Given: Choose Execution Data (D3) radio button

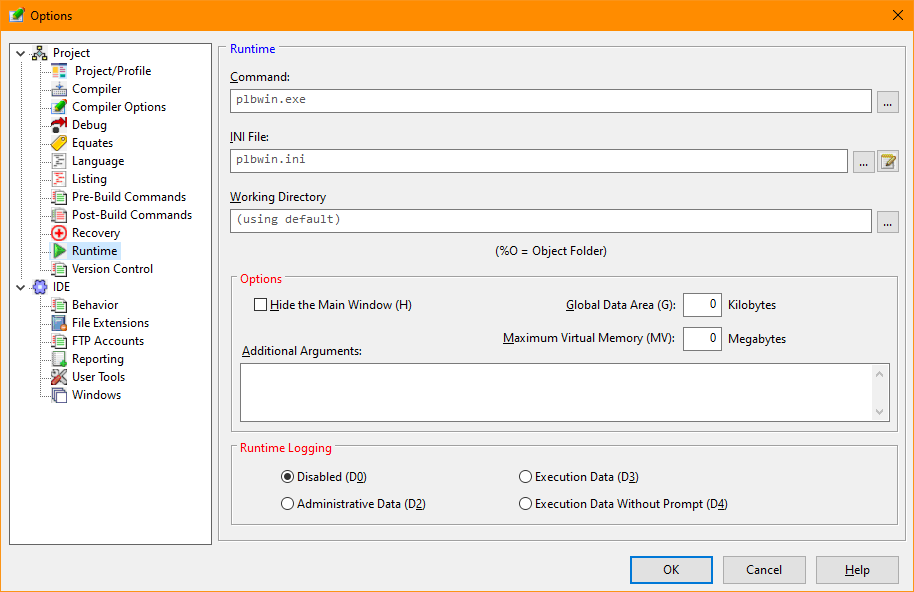Looking at the screenshot, I should click(526, 477).
